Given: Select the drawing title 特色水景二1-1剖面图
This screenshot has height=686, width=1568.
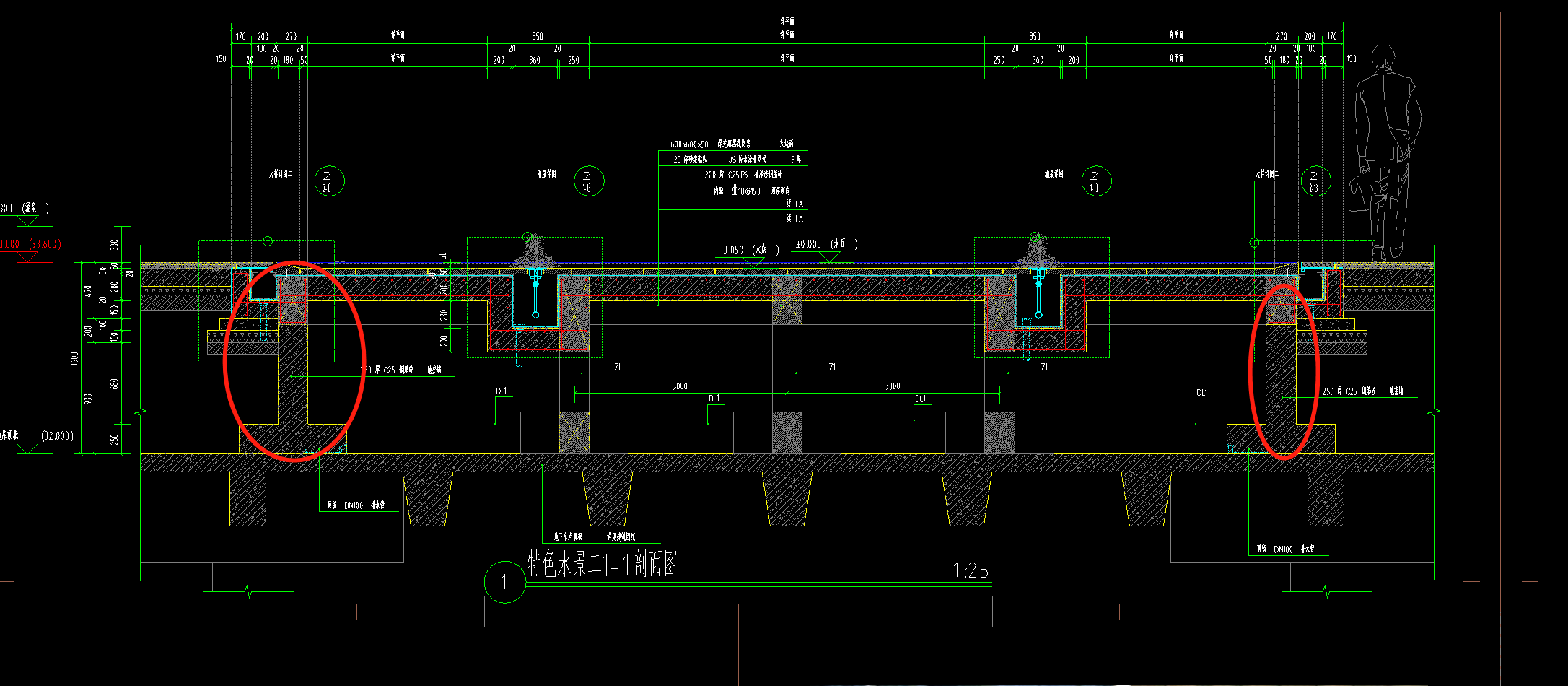Looking at the screenshot, I should [x=603, y=565].
